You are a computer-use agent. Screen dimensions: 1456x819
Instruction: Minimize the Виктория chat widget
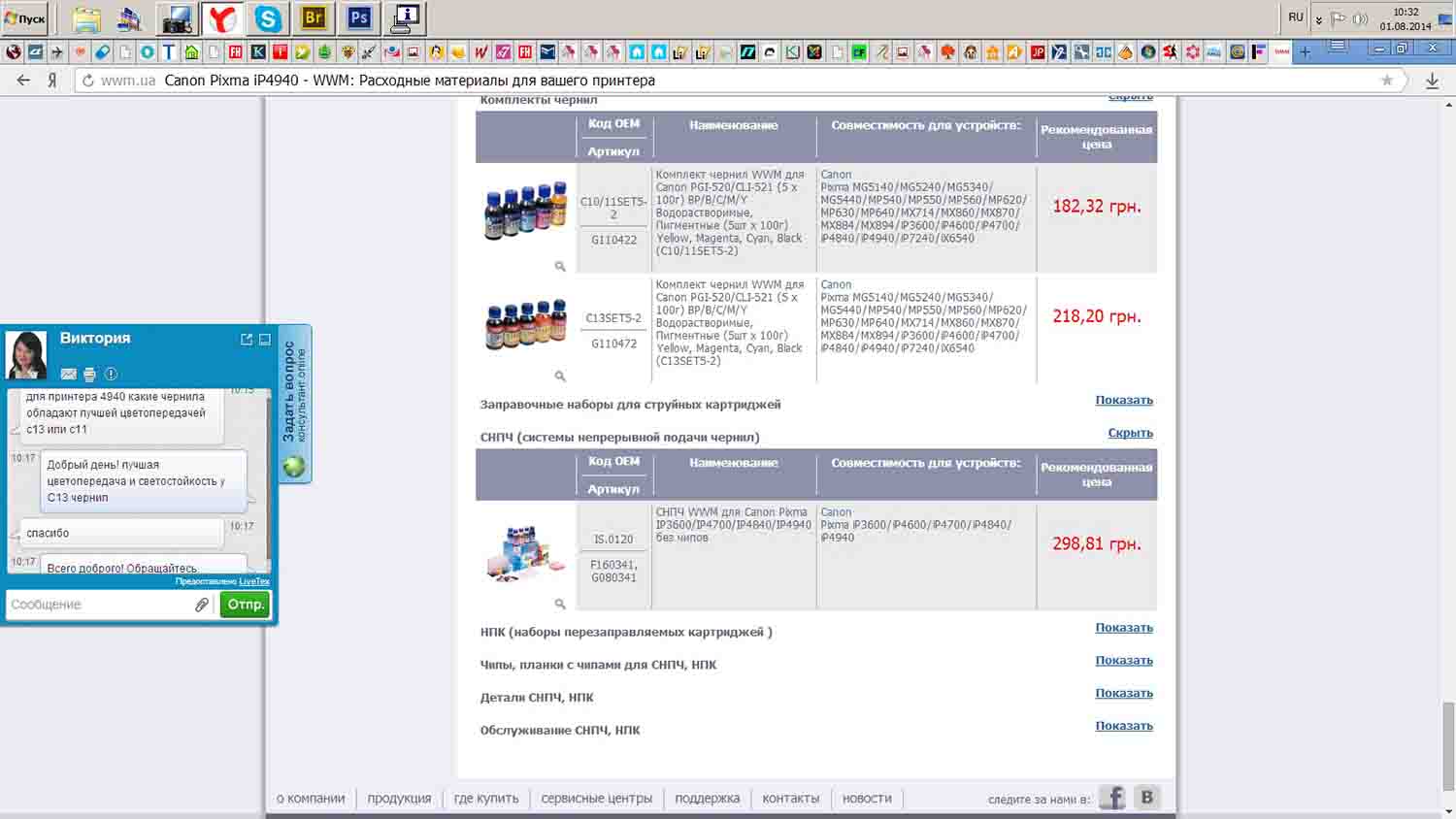point(265,339)
